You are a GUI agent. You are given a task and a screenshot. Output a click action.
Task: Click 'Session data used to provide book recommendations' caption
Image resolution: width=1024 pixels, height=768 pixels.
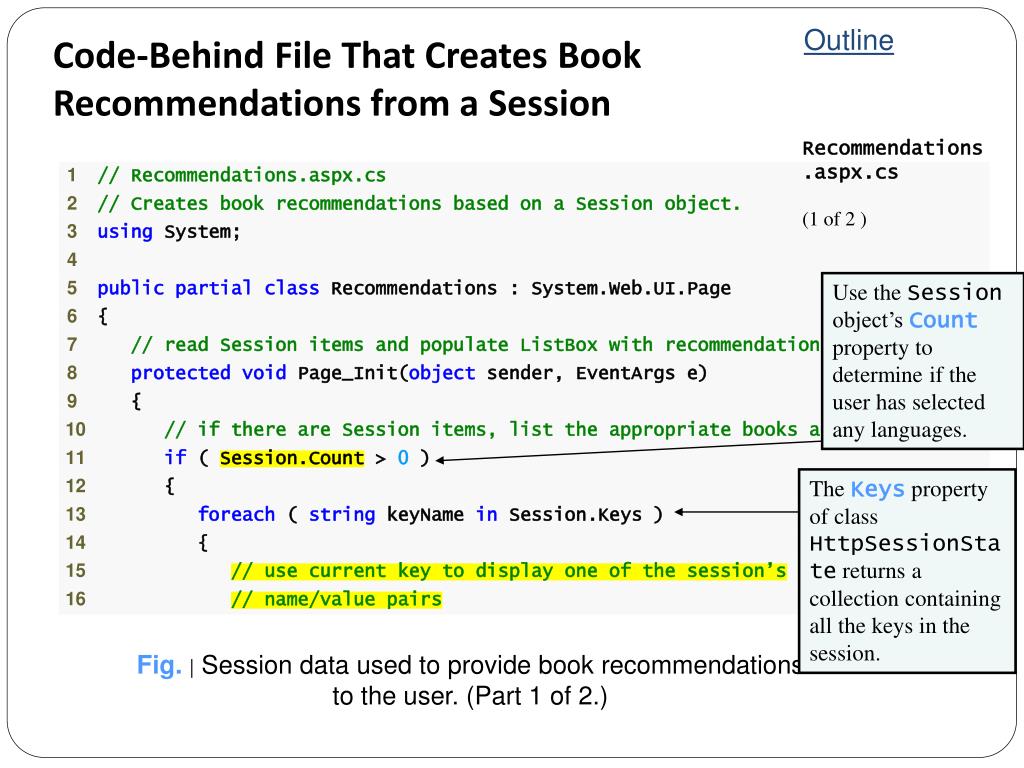pos(502,665)
